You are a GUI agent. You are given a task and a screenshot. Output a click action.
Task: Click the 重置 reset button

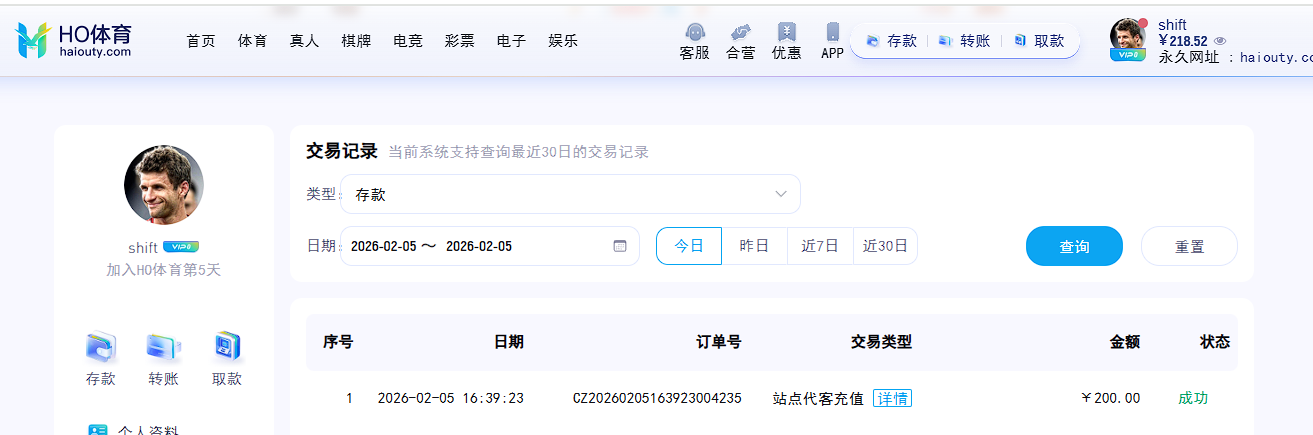click(x=1189, y=246)
